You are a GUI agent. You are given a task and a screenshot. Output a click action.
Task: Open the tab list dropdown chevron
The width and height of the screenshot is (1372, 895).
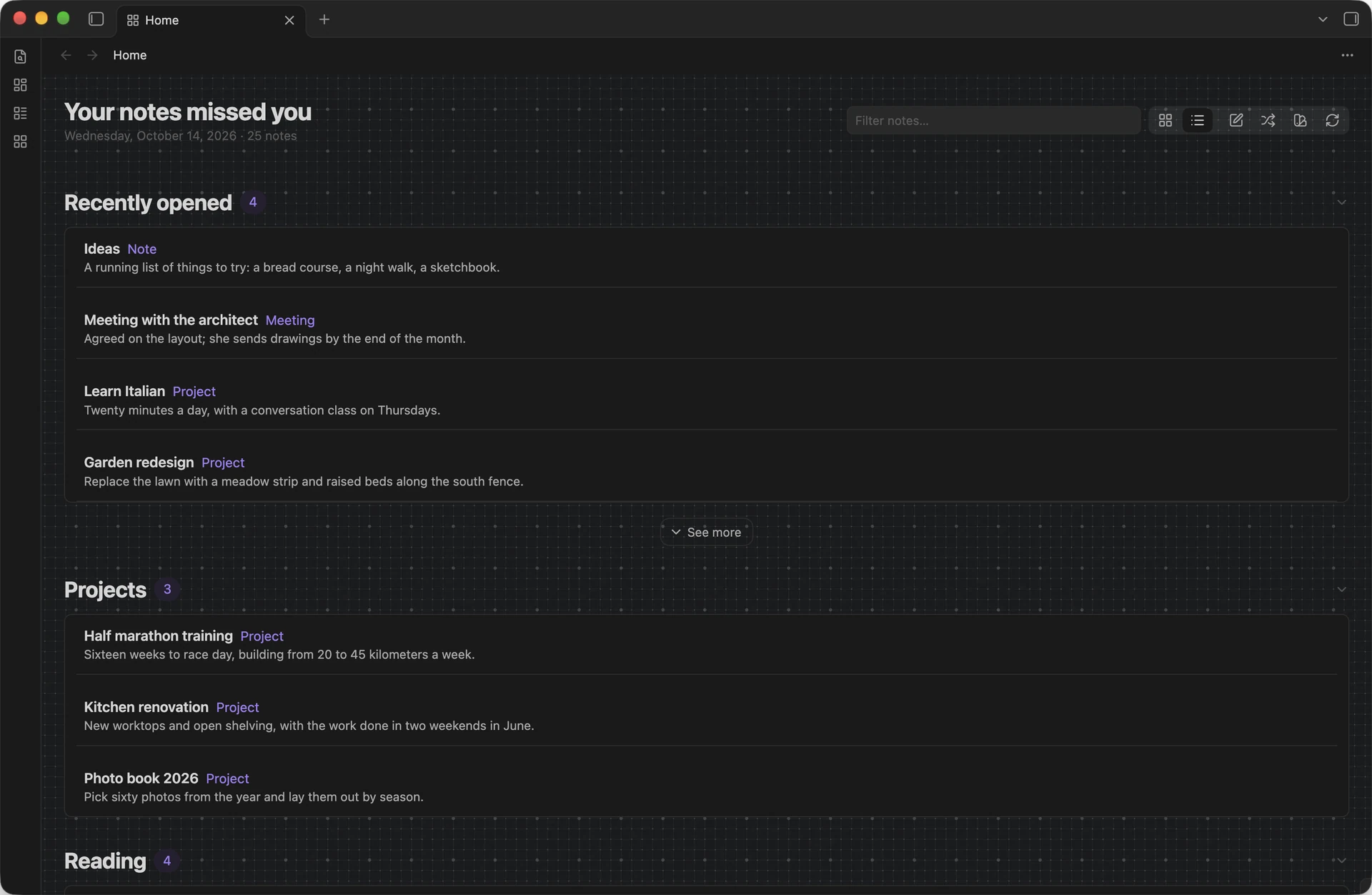click(1323, 19)
